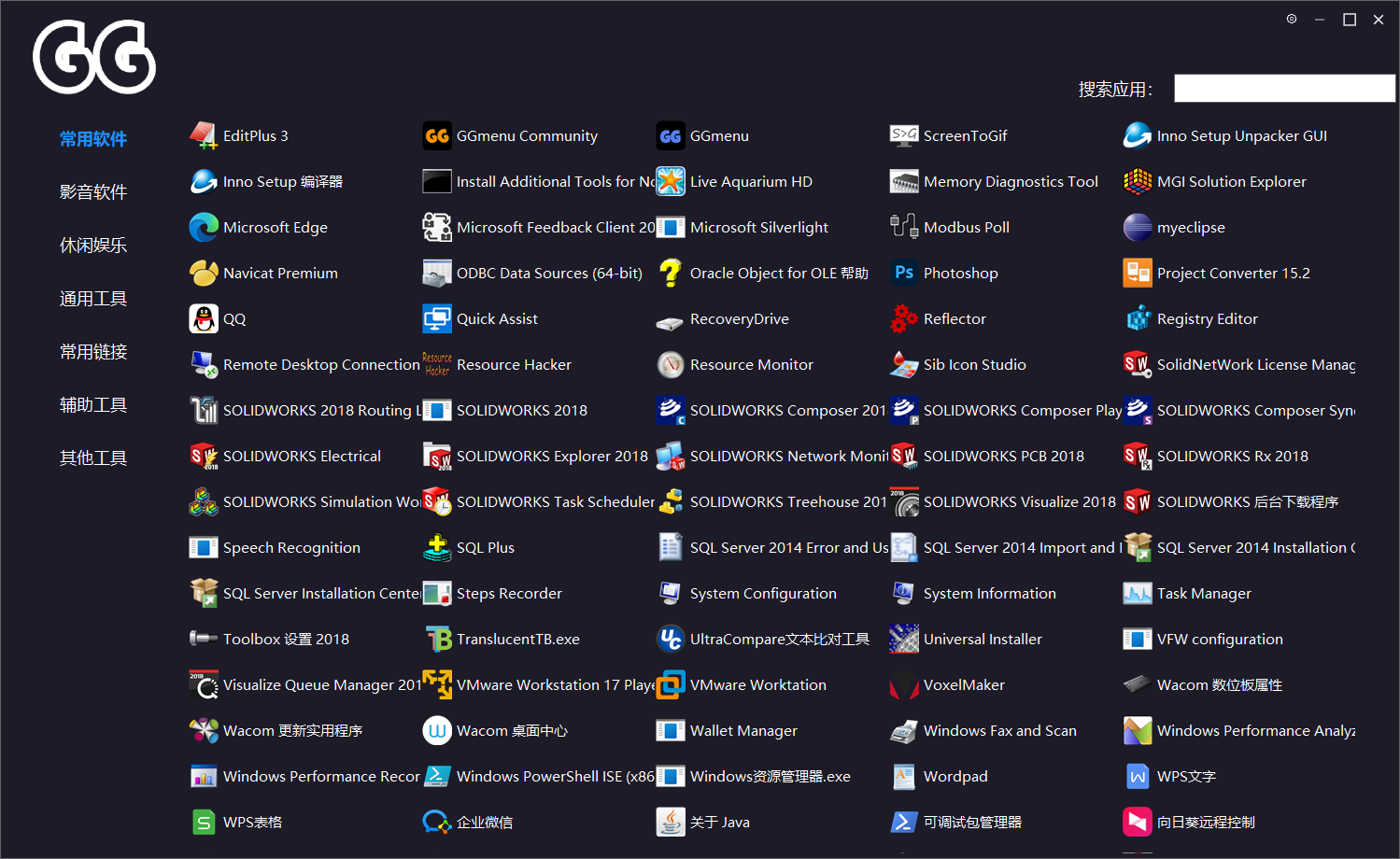Click Windows Fax and Scan label
The image size is (1400, 859).
point(999,731)
